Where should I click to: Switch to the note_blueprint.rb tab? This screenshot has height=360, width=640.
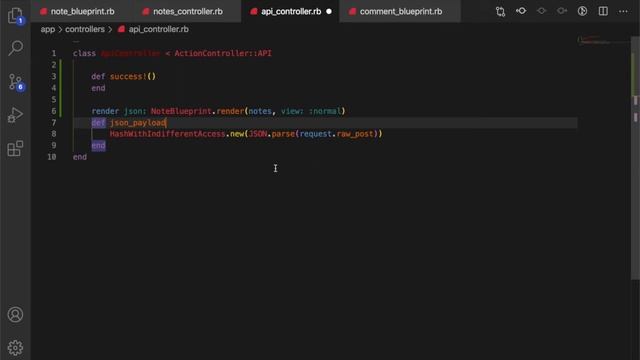(82, 11)
